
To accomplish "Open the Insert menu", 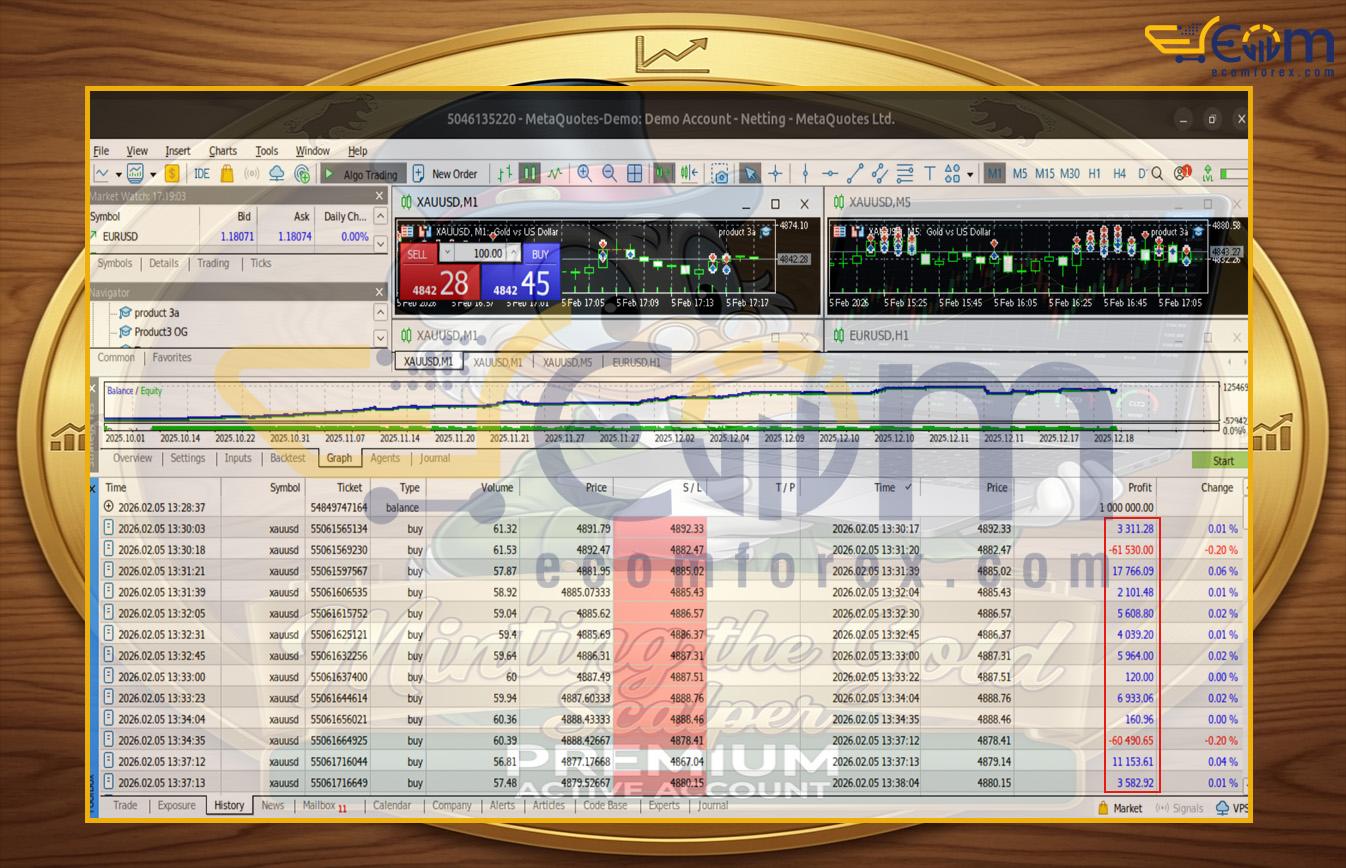I will [178, 151].
